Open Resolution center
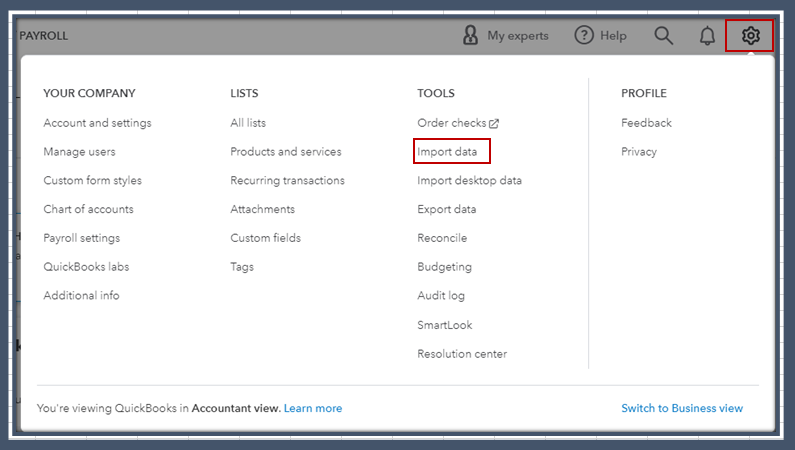795x450 pixels. [x=462, y=354]
